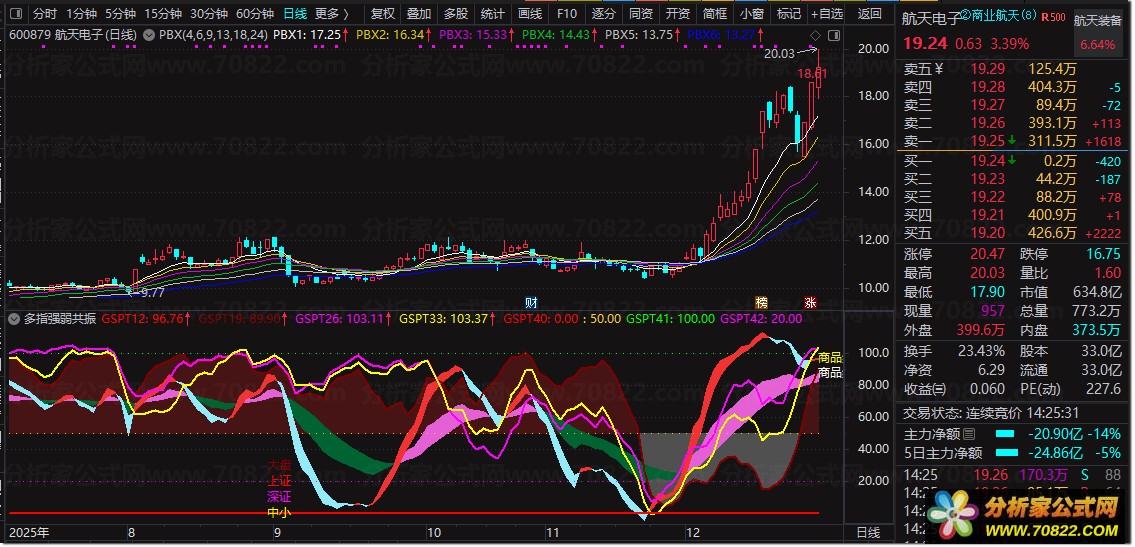
Task: Toggle the 简框 simple frame mode
Action: pos(714,13)
